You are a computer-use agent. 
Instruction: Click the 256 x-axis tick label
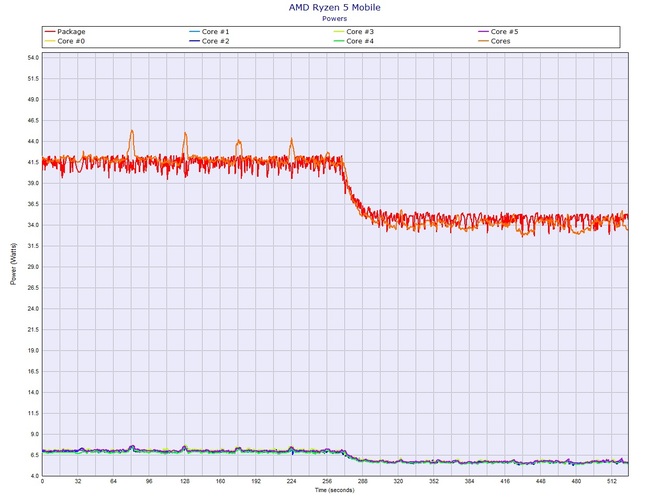click(x=327, y=481)
